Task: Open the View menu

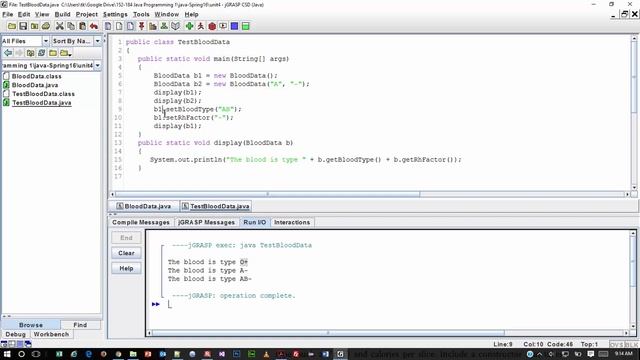Action: tap(42, 14)
